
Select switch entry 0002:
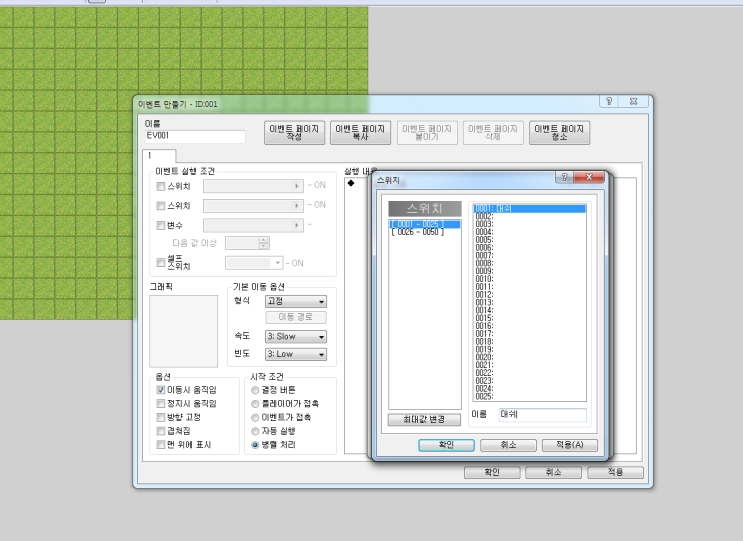[x=530, y=216]
